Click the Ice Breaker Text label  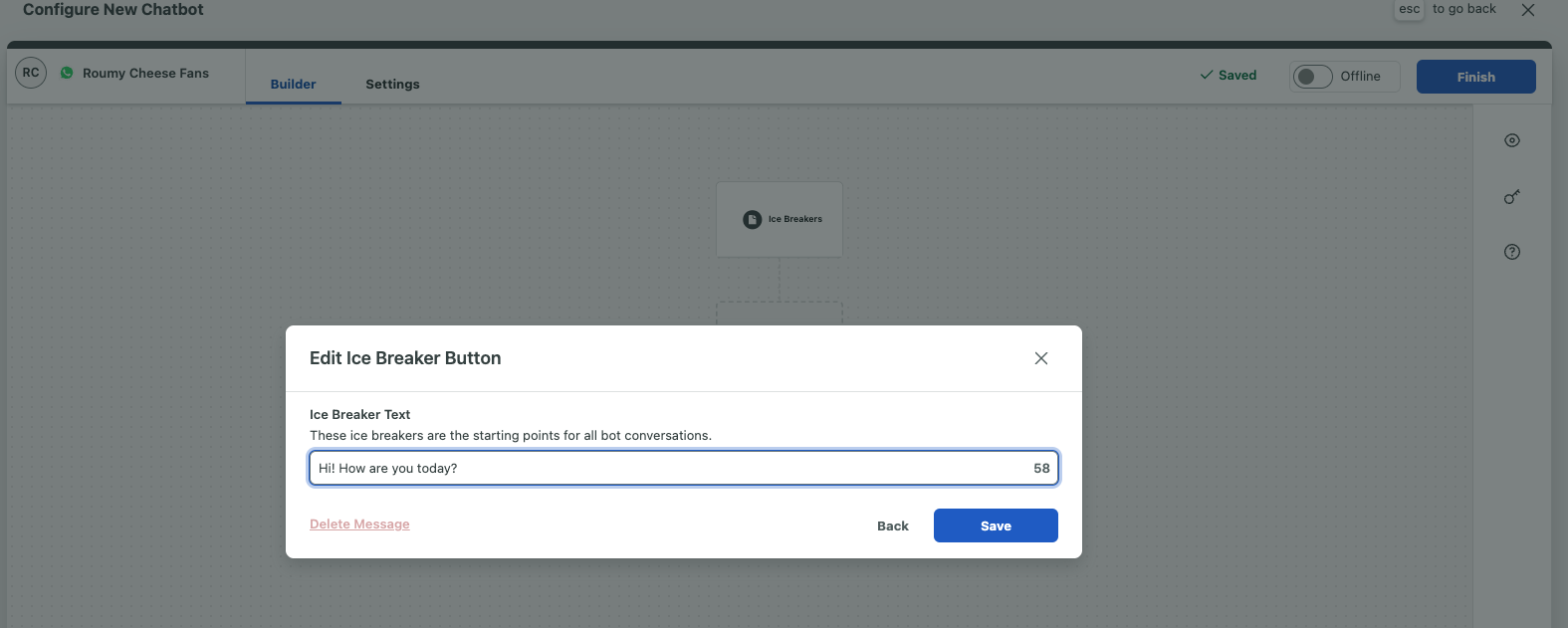point(359,414)
